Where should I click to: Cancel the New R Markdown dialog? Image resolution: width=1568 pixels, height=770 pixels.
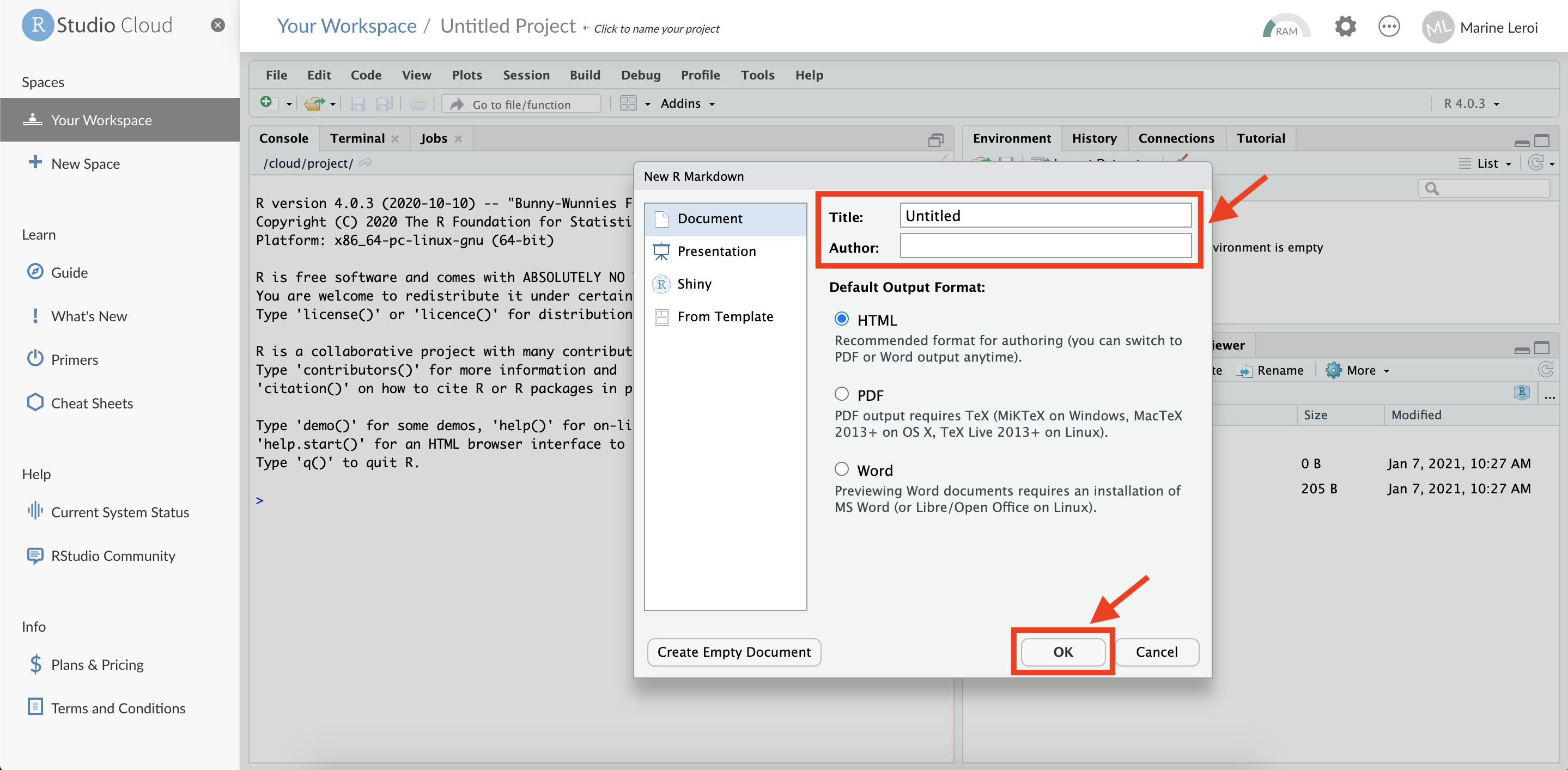[1157, 652]
